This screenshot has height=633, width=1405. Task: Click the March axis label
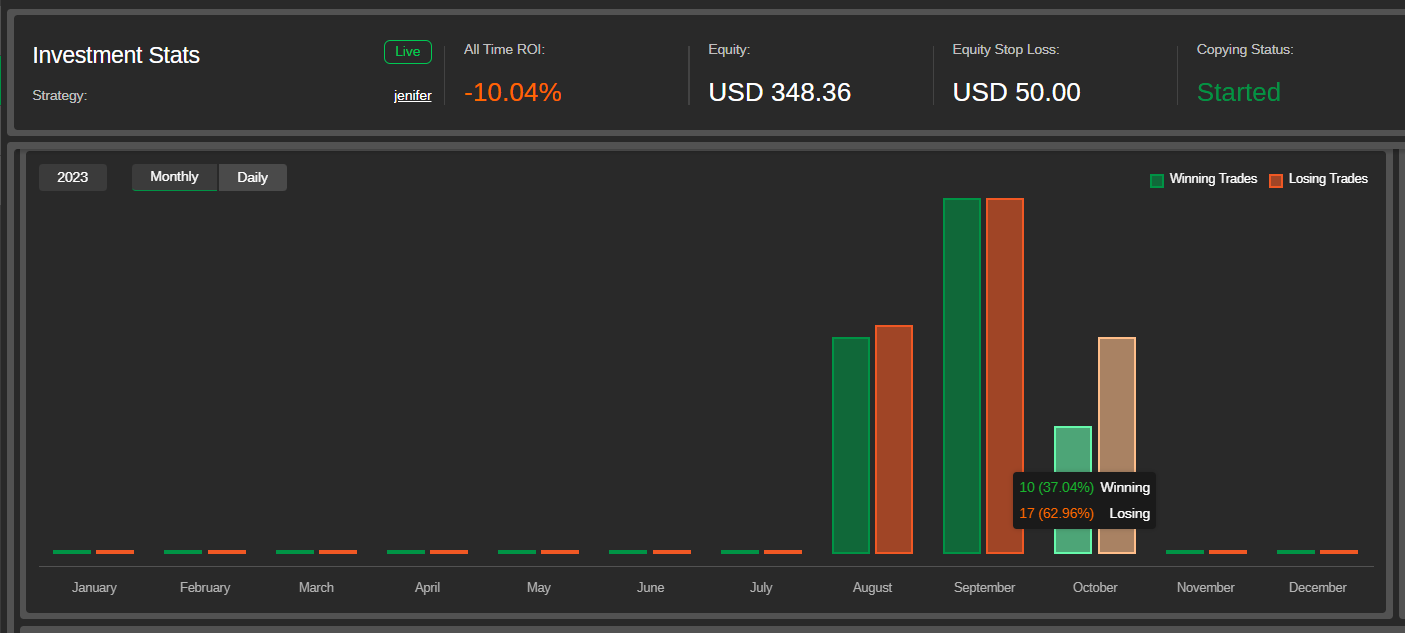click(316, 587)
